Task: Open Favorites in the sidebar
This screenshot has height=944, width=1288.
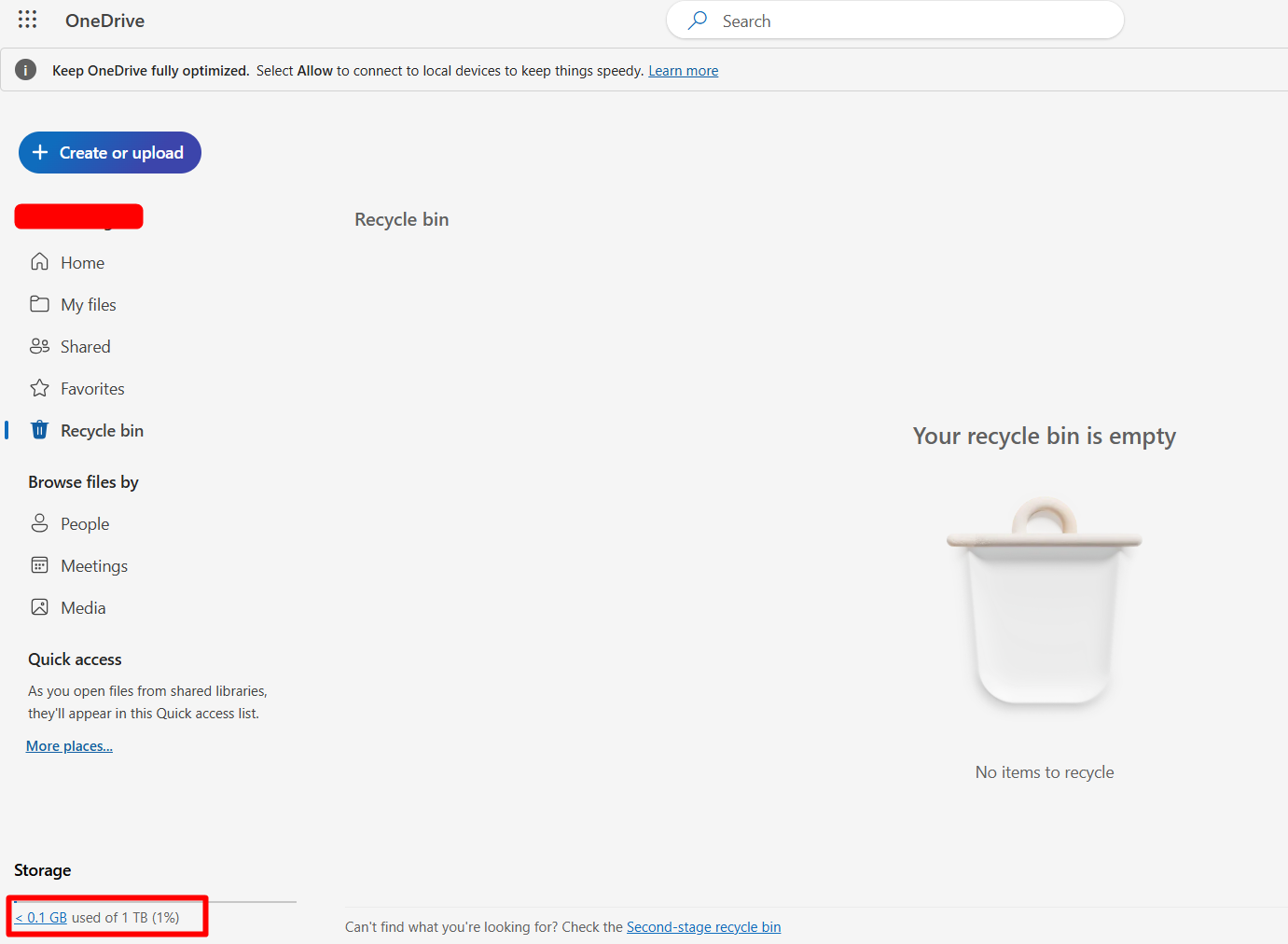Action: [x=92, y=389]
